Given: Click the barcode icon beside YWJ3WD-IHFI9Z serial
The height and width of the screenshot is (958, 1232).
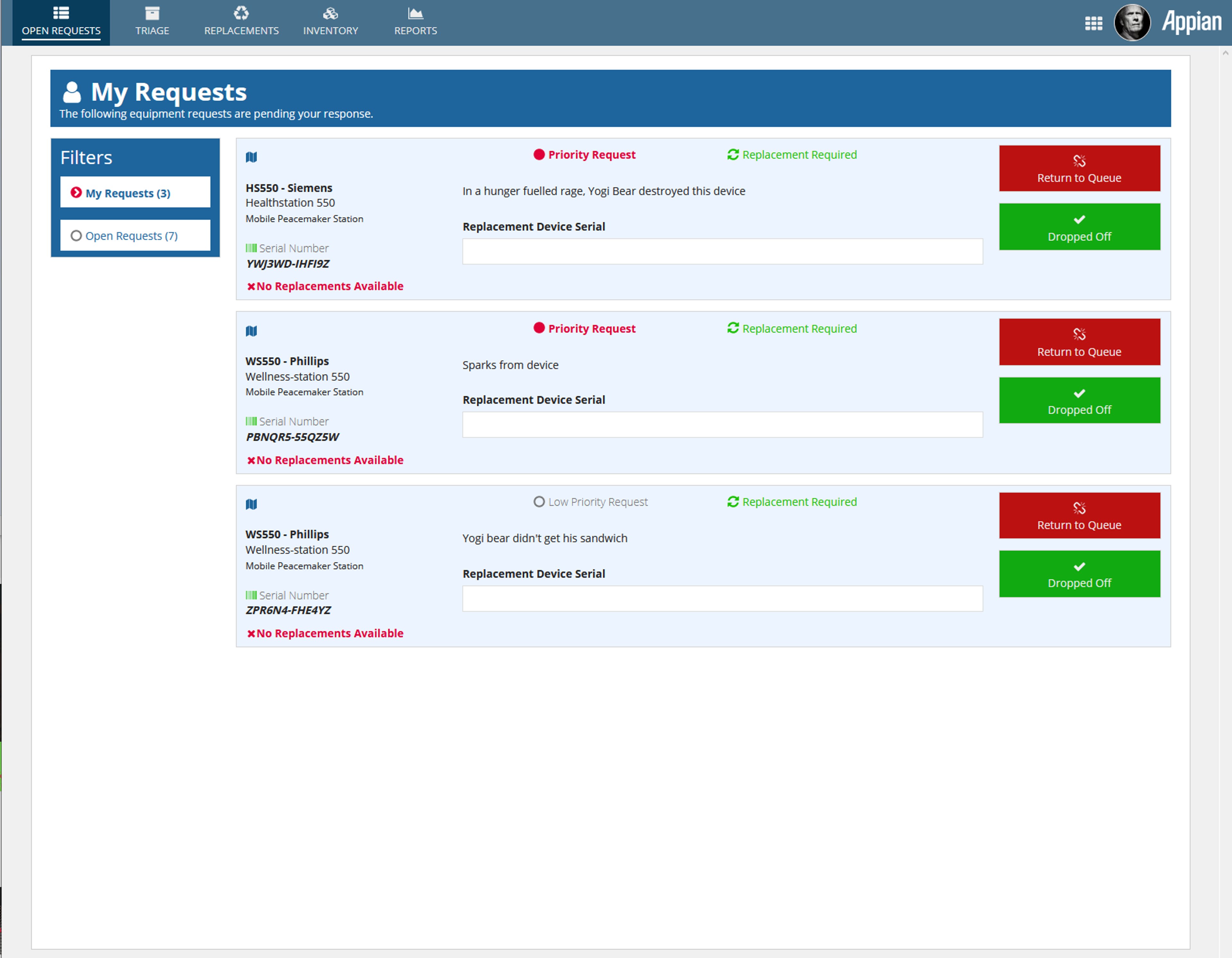Looking at the screenshot, I should (251, 248).
